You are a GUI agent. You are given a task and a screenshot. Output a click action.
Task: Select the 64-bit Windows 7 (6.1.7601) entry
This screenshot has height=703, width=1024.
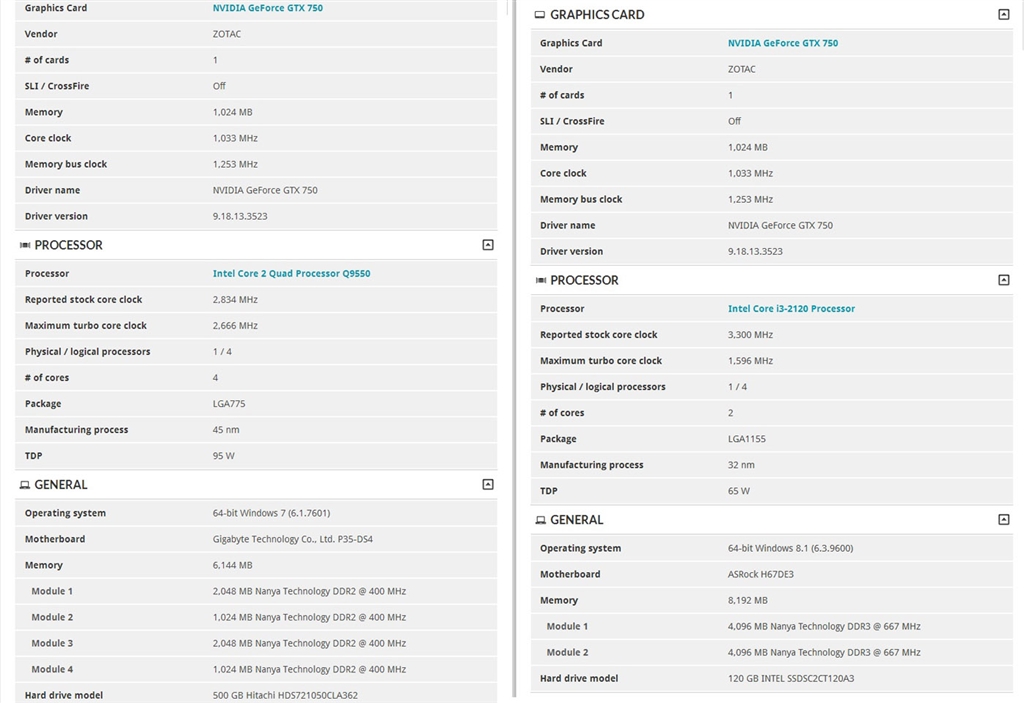271,514
